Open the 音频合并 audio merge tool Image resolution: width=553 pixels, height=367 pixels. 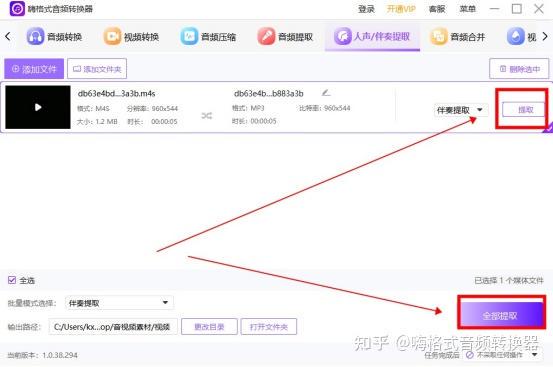[x=458, y=37]
